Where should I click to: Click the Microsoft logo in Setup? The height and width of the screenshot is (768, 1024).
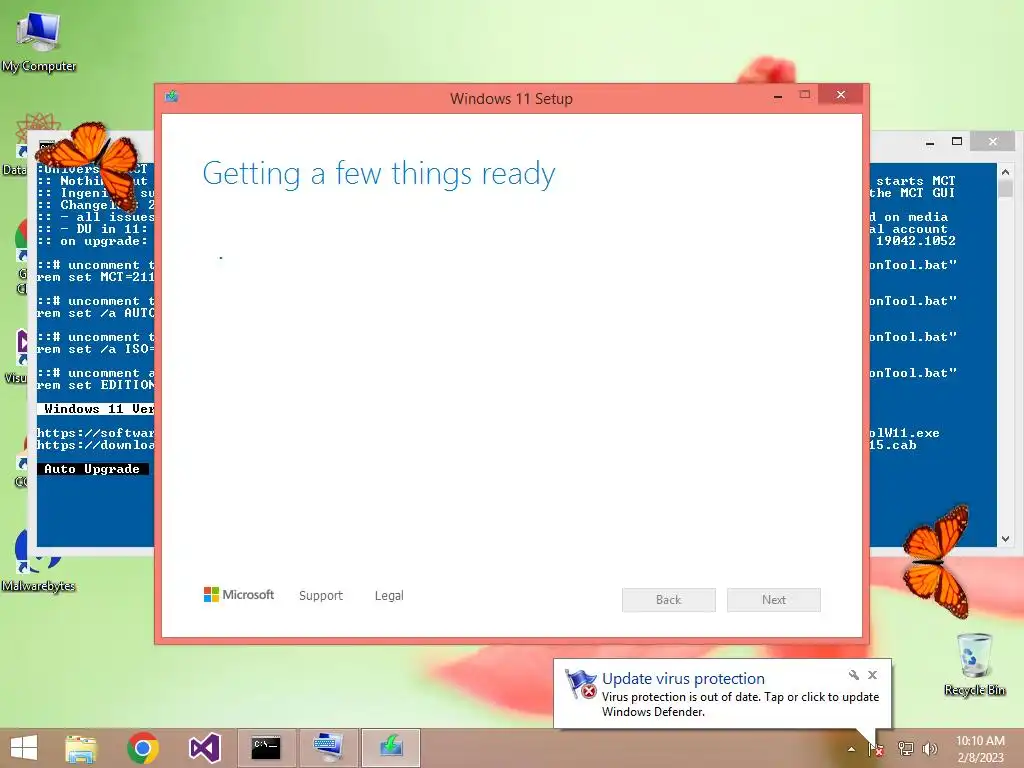click(x=239, y=595)
